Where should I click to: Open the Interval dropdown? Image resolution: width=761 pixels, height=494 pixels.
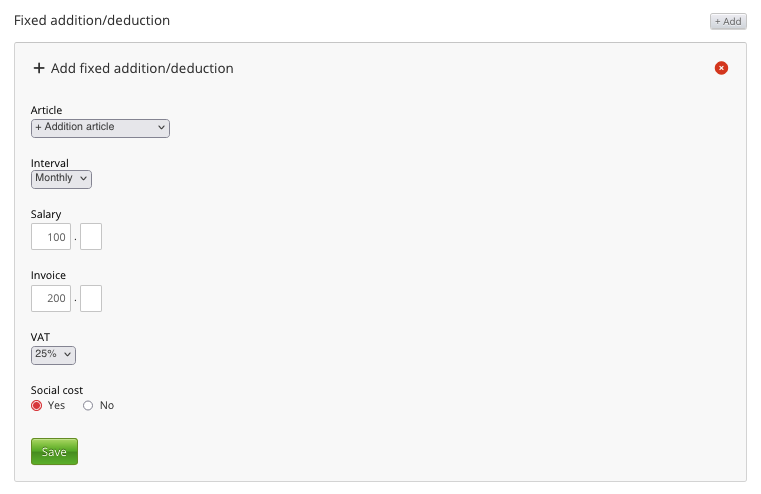pos(61,179)
